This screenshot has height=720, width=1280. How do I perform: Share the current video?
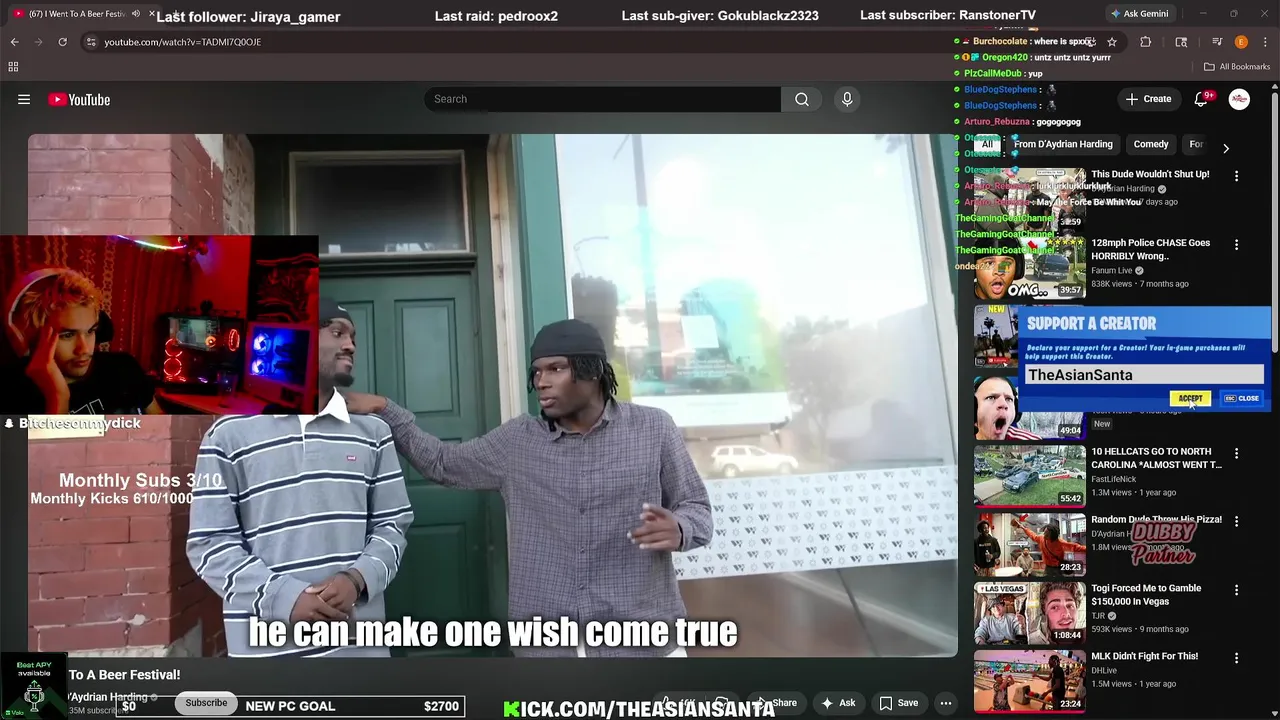(778, 703)
